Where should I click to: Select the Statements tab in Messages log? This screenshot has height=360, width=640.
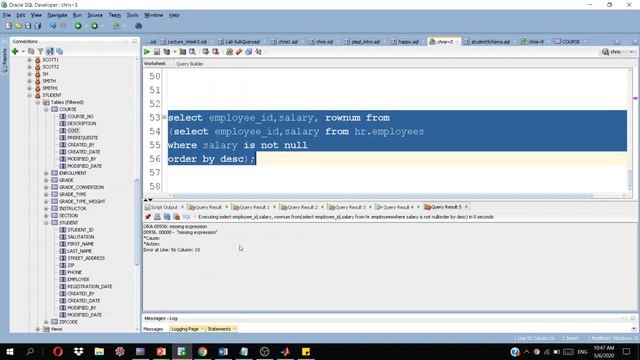[x=219, y=329]
